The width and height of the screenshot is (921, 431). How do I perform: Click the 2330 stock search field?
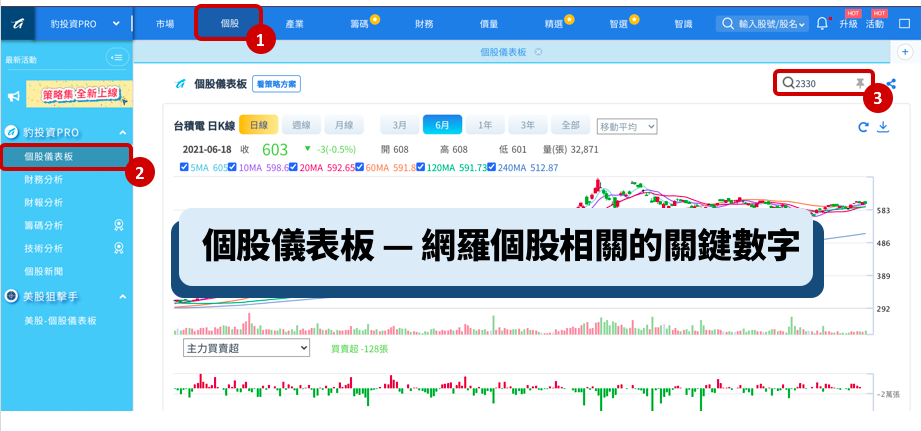tap(823, 83)
